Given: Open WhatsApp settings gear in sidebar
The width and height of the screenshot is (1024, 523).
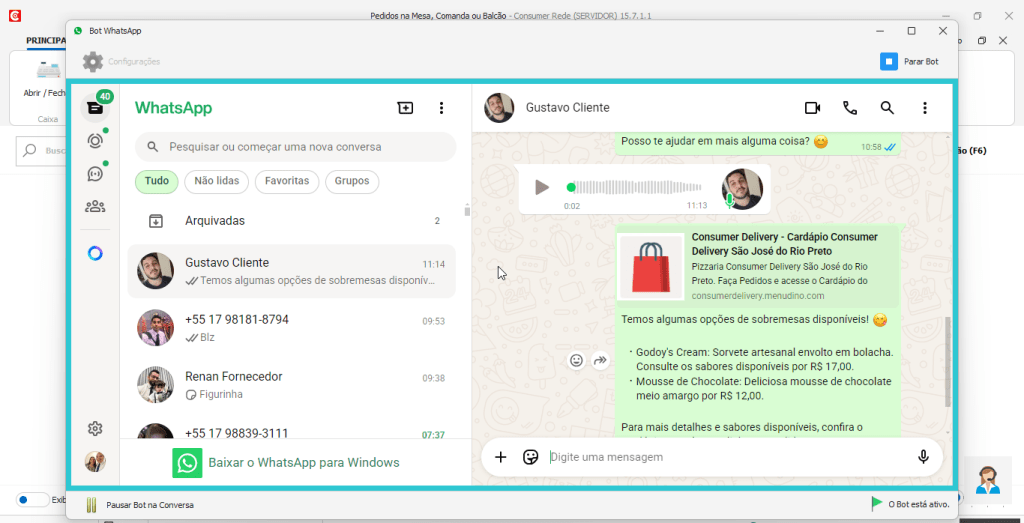Looking at the screenshot, I should tap(95, 429).
